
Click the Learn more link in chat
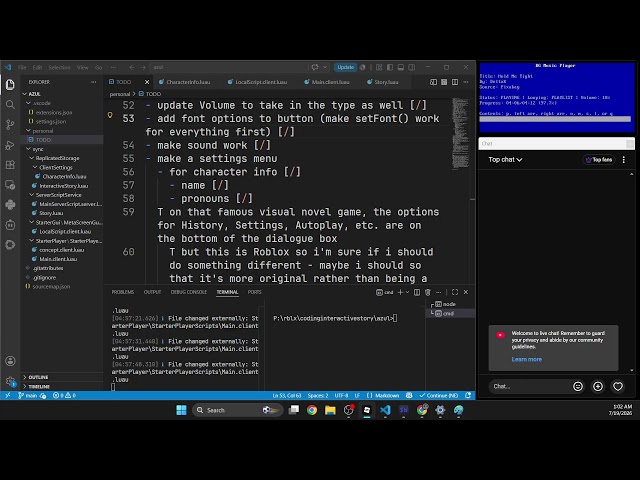[x=527, y=359]
